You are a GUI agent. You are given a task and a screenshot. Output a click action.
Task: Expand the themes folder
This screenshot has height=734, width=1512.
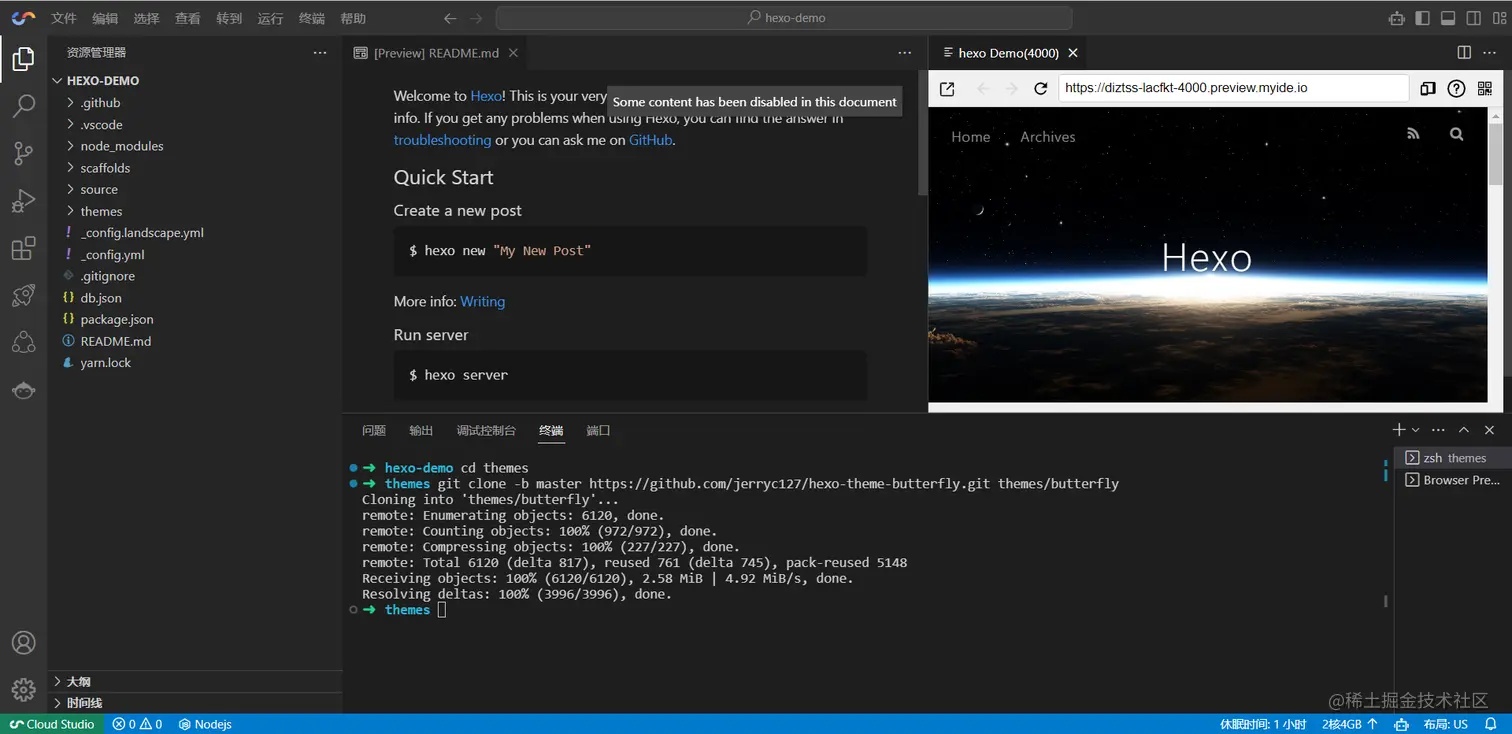point(195,211)
